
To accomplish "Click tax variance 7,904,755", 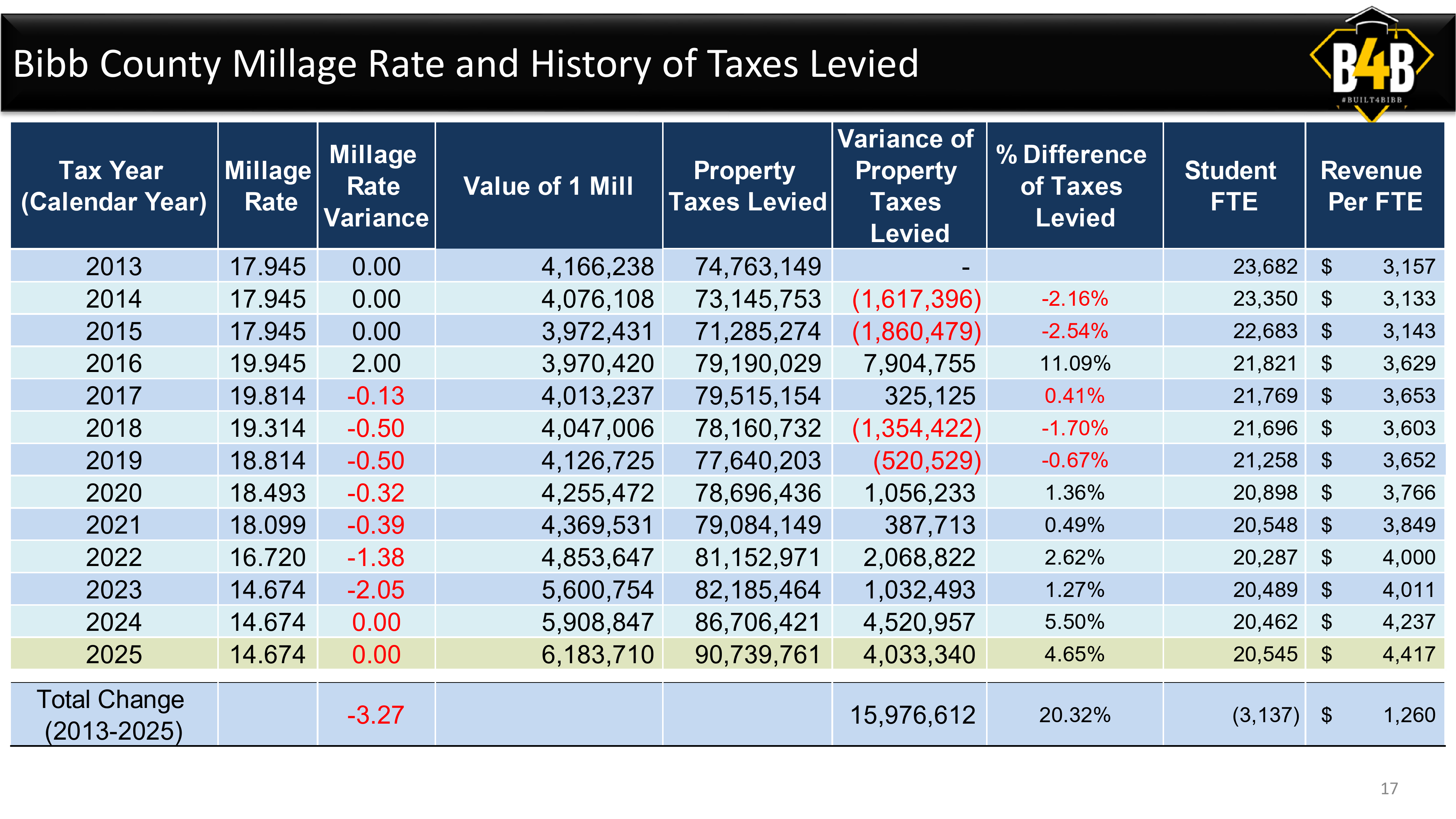I will click(919, 363).
